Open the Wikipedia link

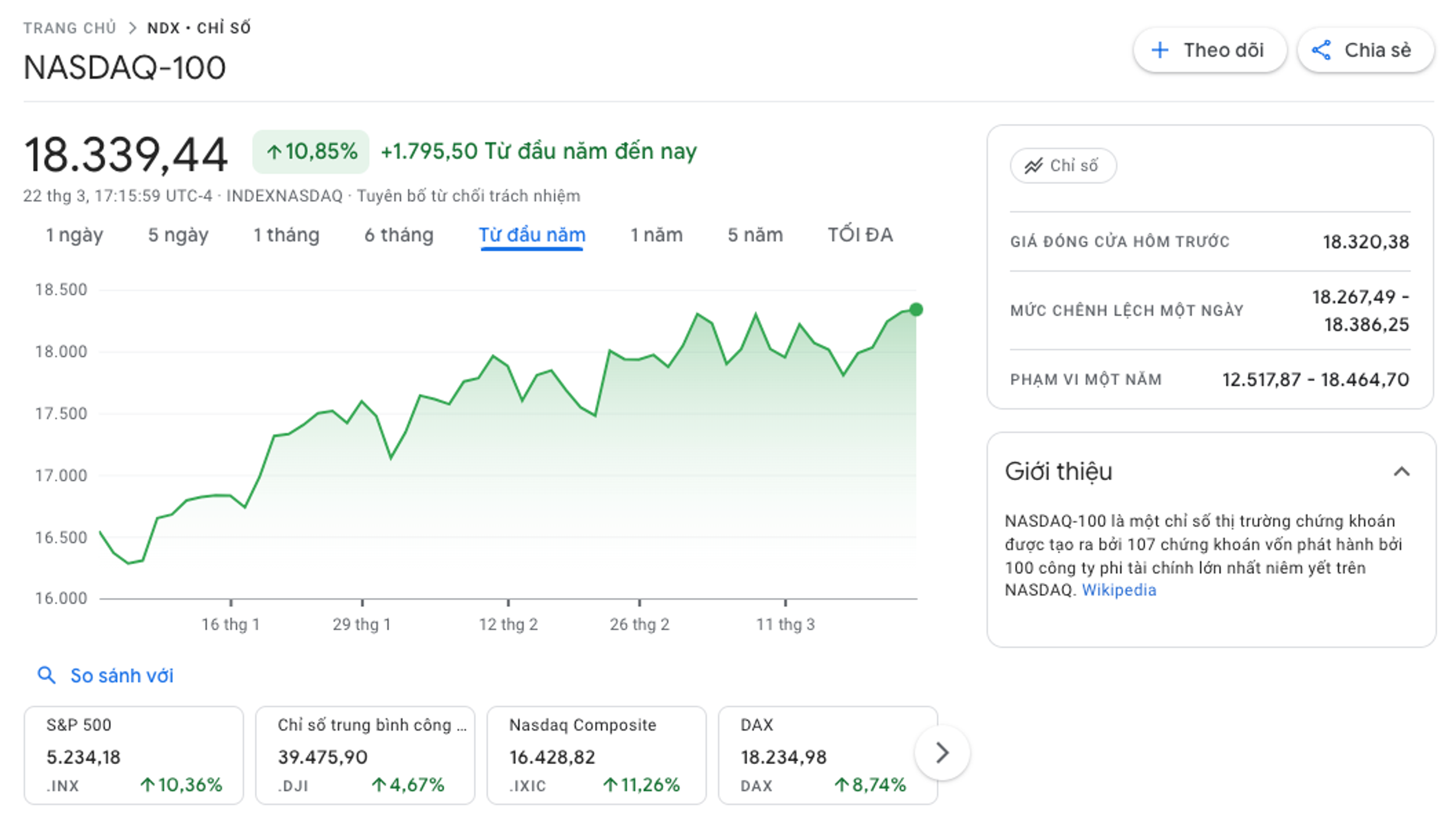tap(1119, 590)
